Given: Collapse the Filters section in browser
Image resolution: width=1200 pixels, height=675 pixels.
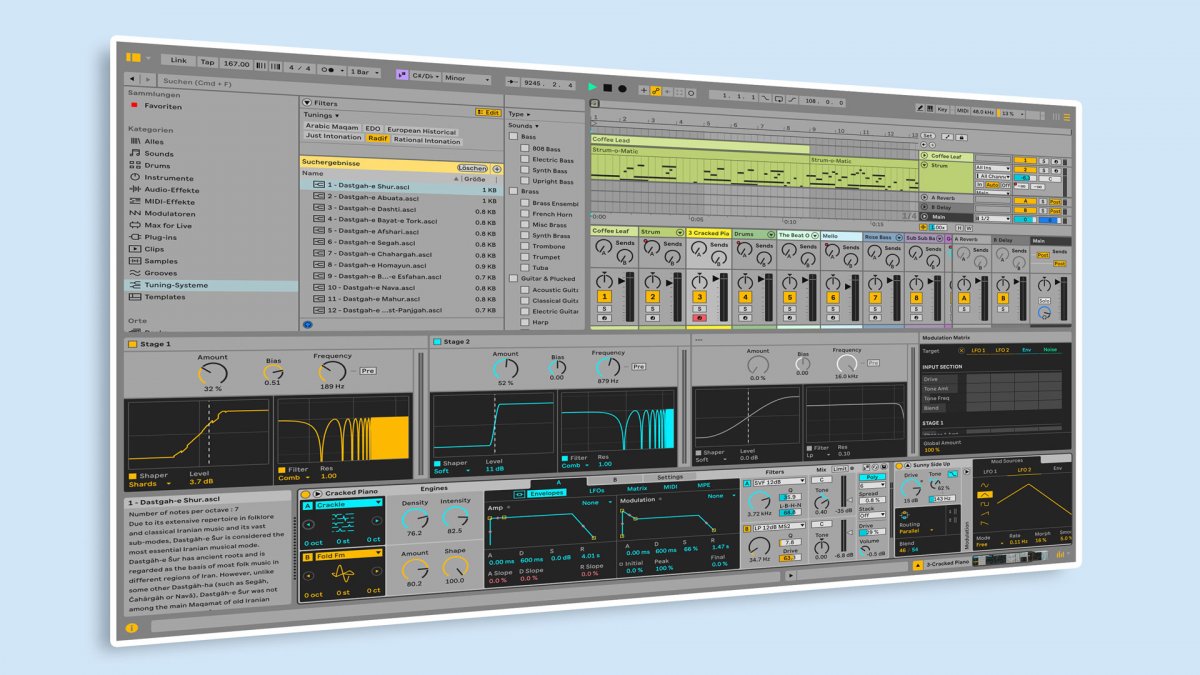Looking at the screenshot, I should pyautogui.click(x=307, y=103).
